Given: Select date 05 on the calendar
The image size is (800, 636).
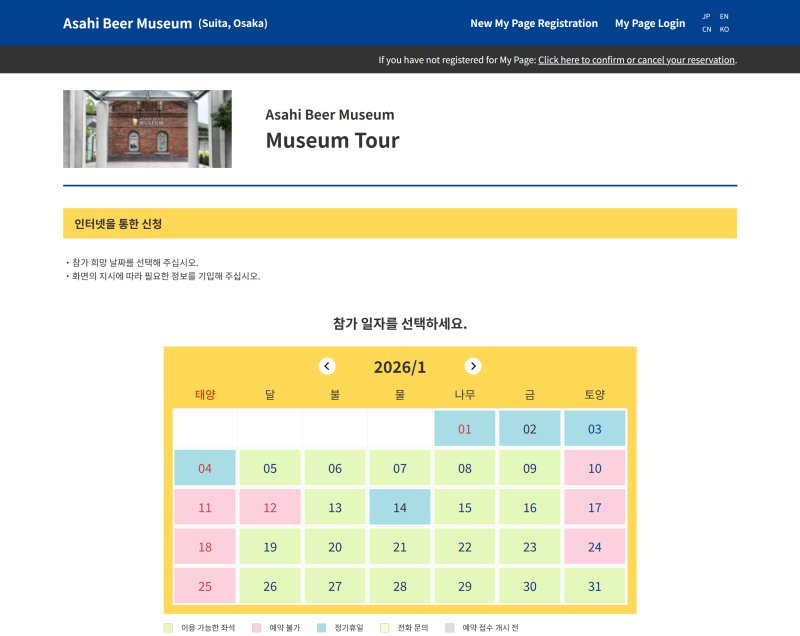Looking at the screenshot, I should point(270,468).
